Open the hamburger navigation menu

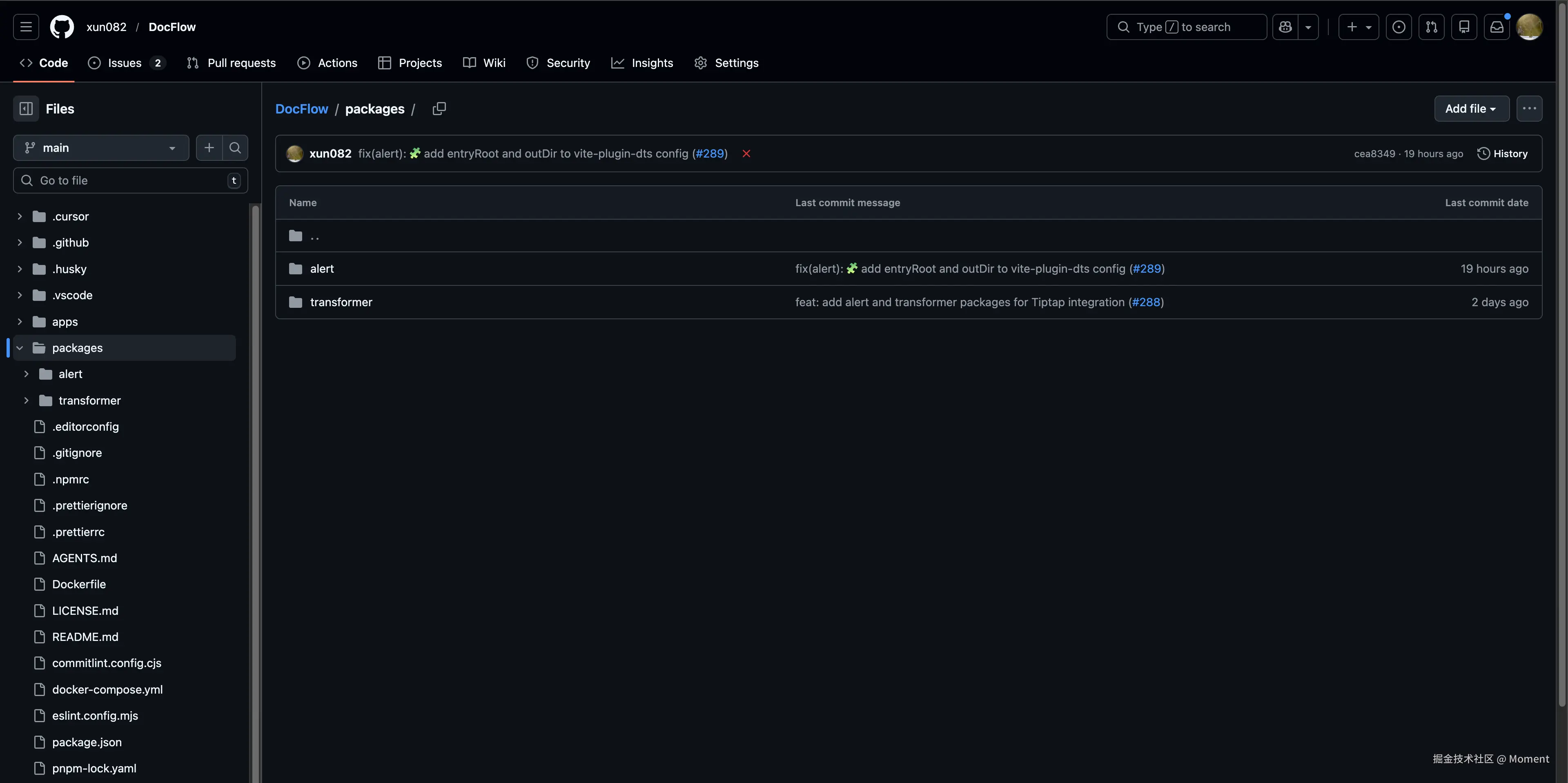tap(26, 27)
